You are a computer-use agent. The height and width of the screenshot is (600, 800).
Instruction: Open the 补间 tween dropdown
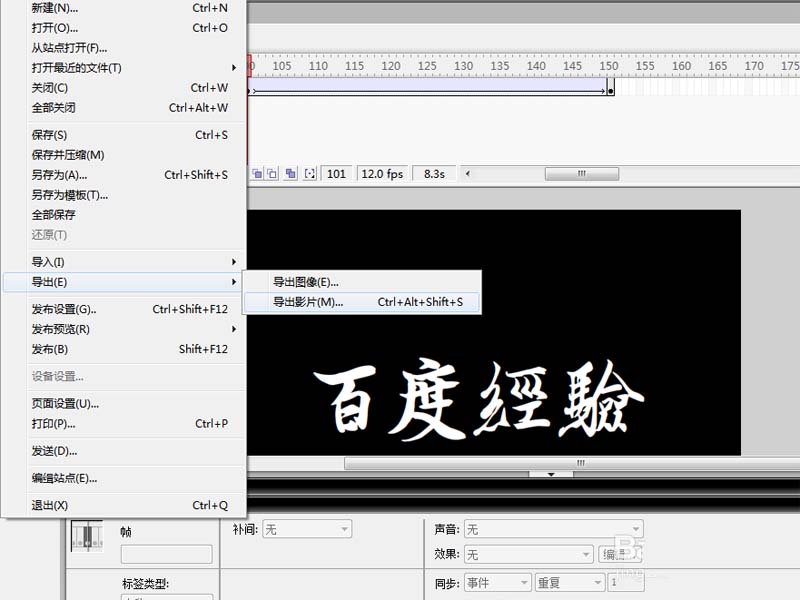(x=307, y=530)
